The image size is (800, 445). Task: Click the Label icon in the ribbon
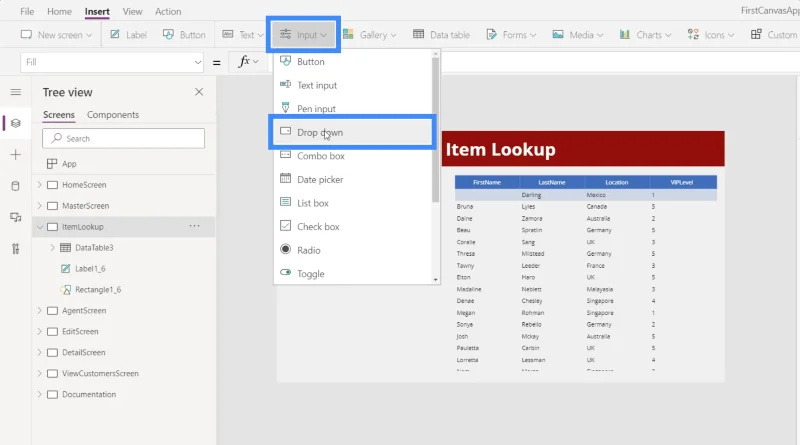(115, 34)
